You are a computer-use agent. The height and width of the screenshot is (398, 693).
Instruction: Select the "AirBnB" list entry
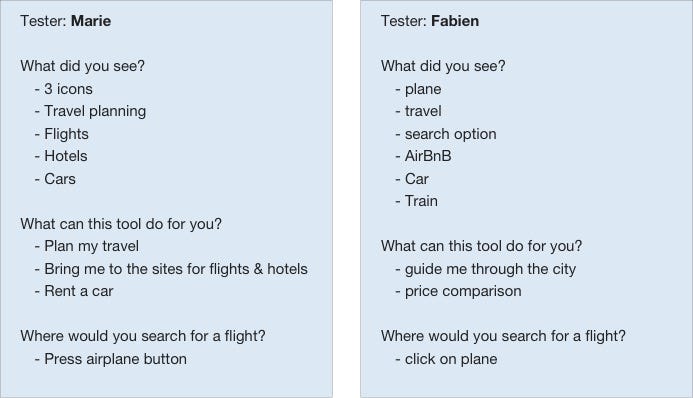[x=428, y=156]
